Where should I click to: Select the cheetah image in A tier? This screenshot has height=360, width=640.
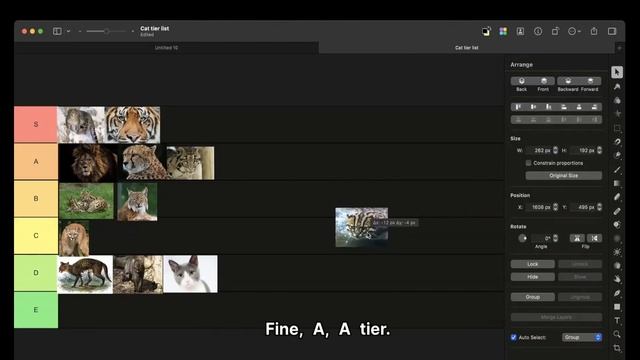pos(142,162)
